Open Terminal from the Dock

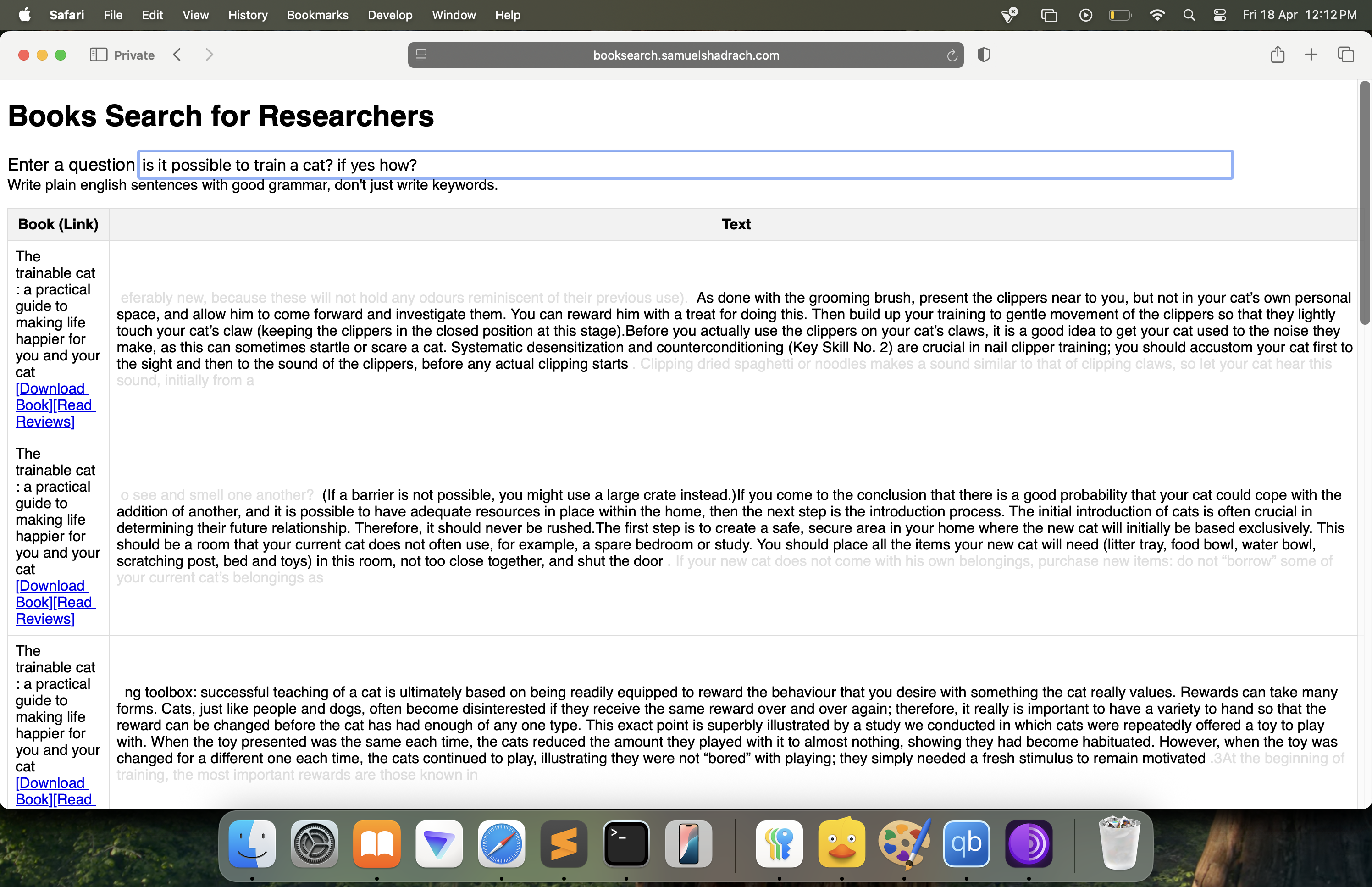pos(626,843)
